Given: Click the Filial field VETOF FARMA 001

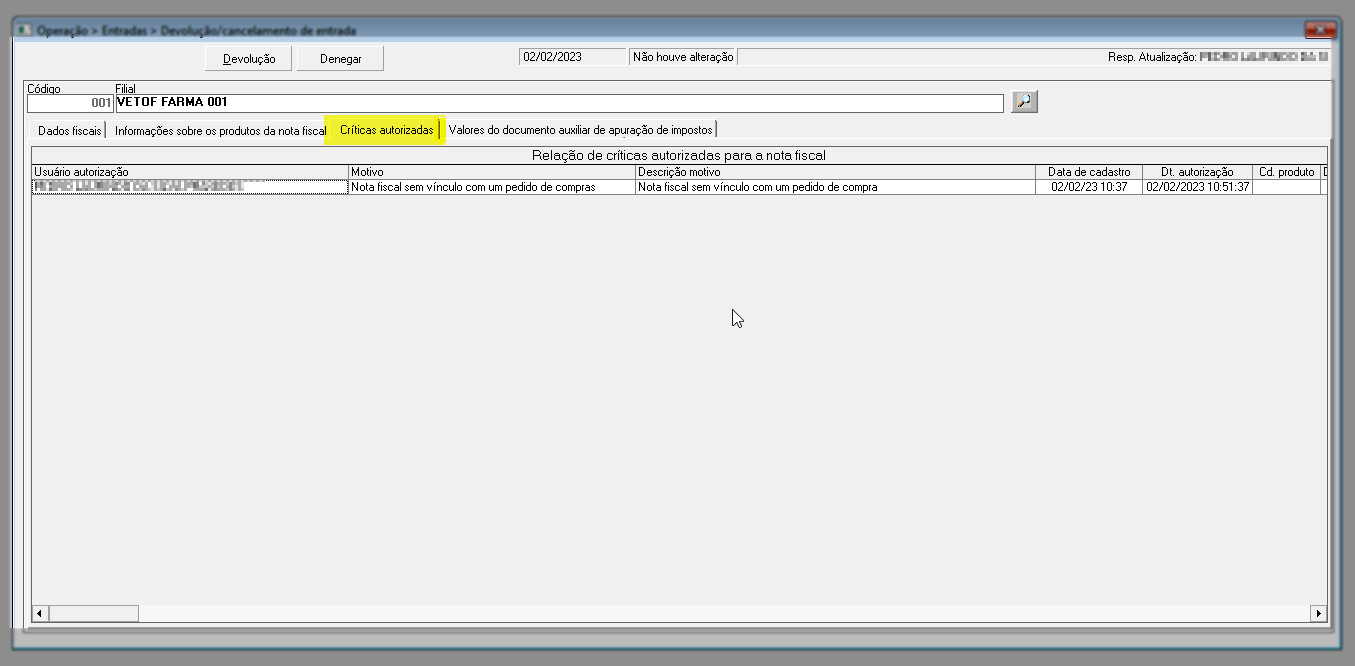Looking at the screenshot, I should pyautogui.click(x=559, y=103).
